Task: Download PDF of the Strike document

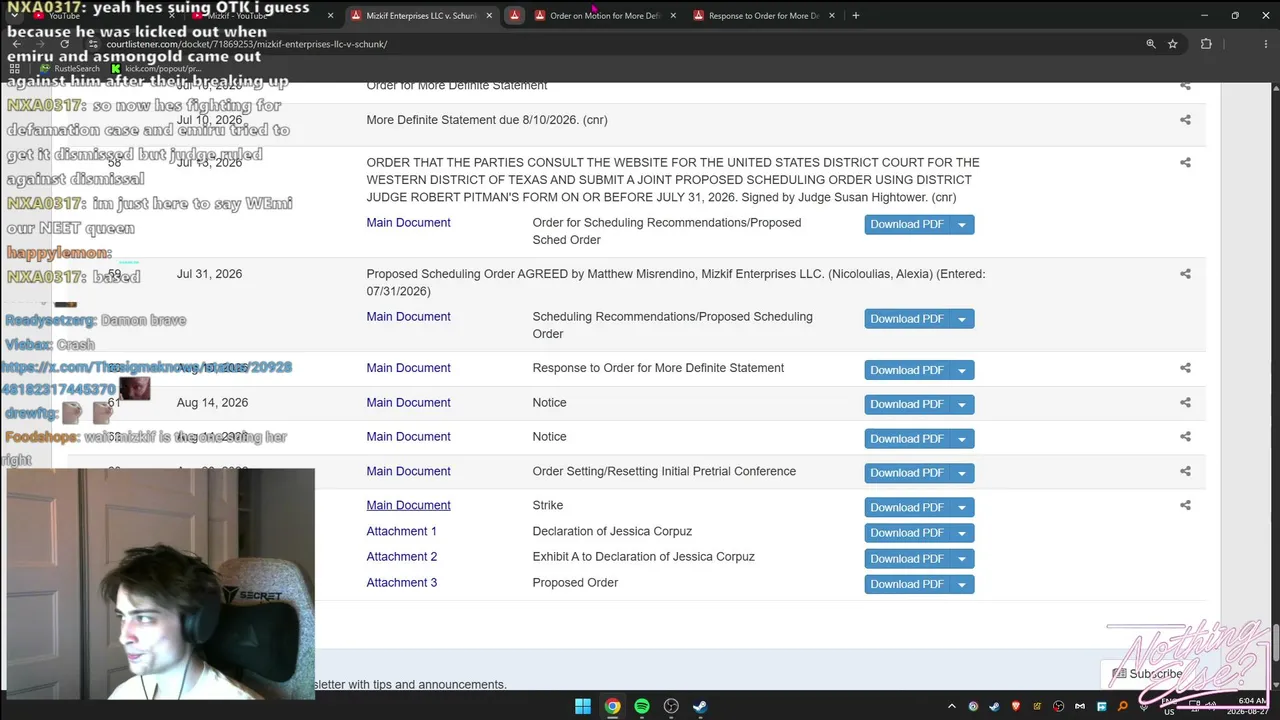Action: [907, 507]
